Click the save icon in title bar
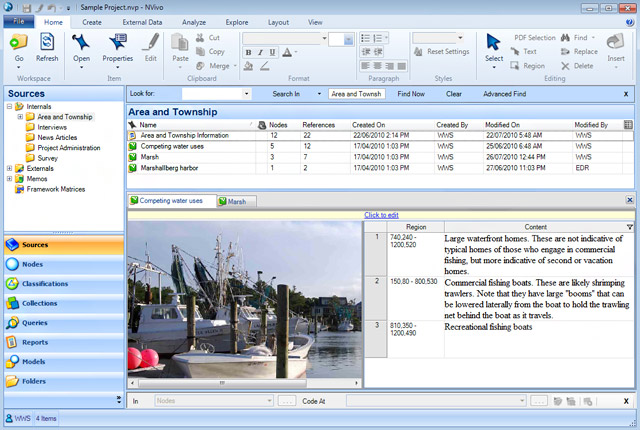The height and width of the screenshot is (430, 640). (x=27, y=7)
